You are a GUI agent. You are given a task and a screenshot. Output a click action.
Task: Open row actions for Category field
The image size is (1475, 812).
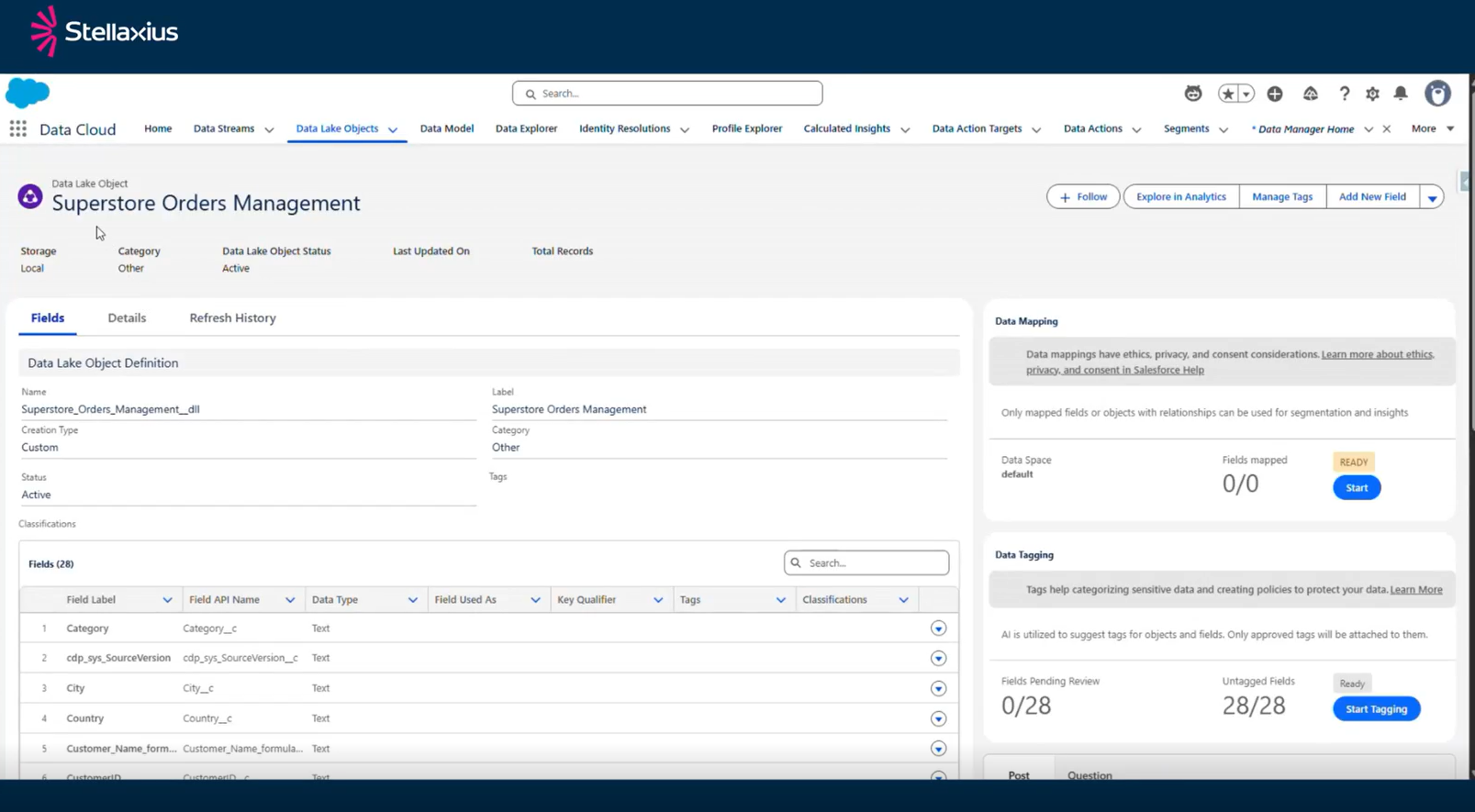click(x=938, y=628)
